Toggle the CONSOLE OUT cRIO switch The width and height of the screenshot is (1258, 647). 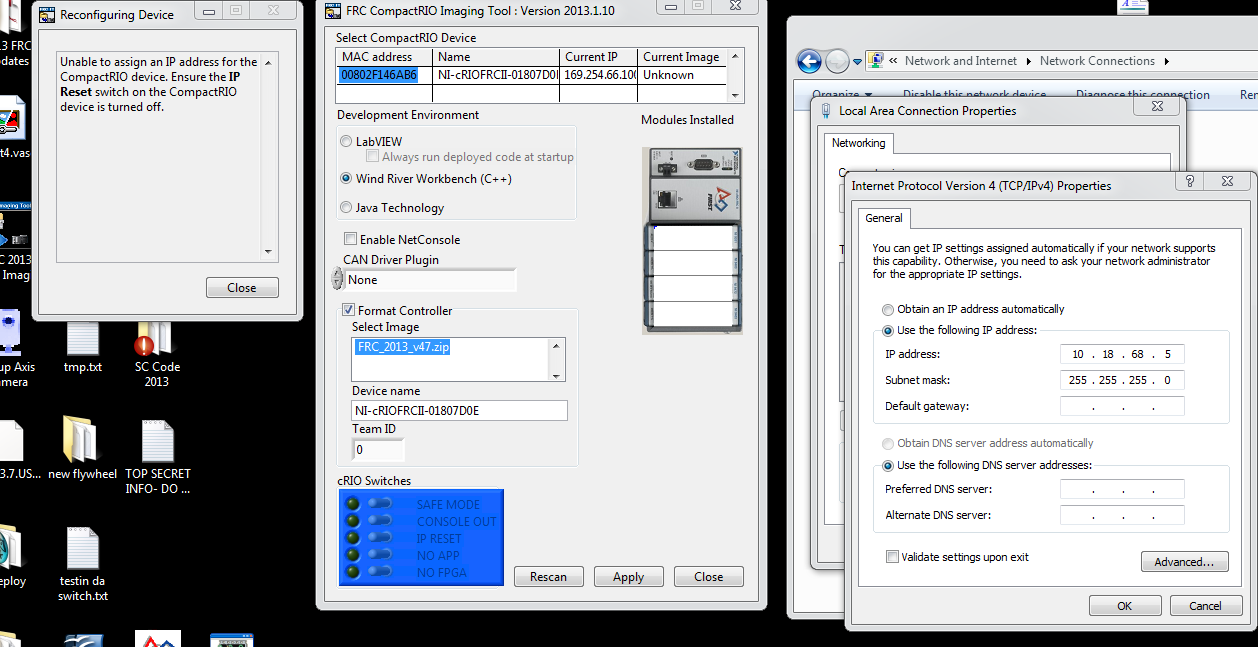click(x=379, y=521)
